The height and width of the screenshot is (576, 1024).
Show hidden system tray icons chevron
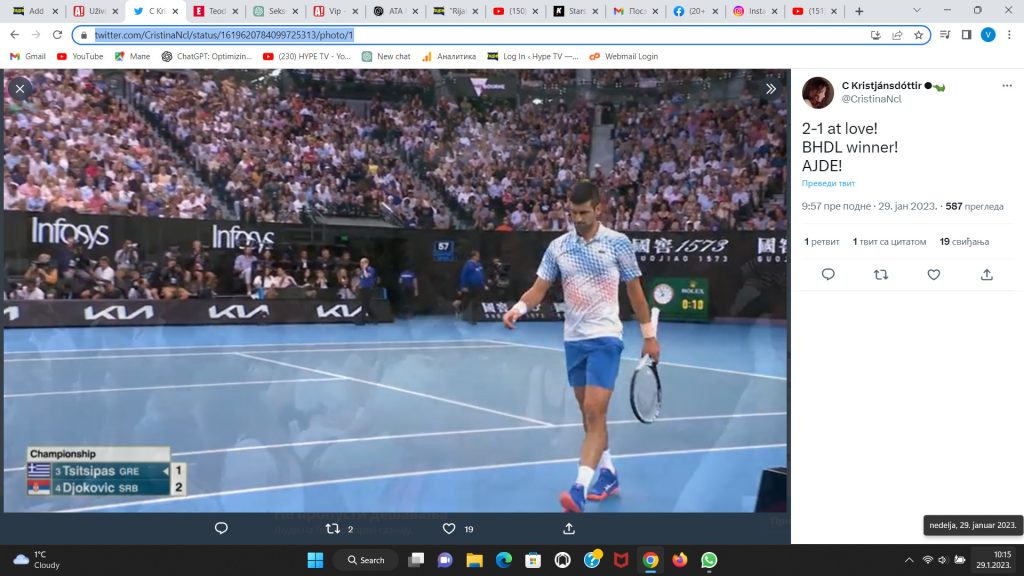coord(908,560)
